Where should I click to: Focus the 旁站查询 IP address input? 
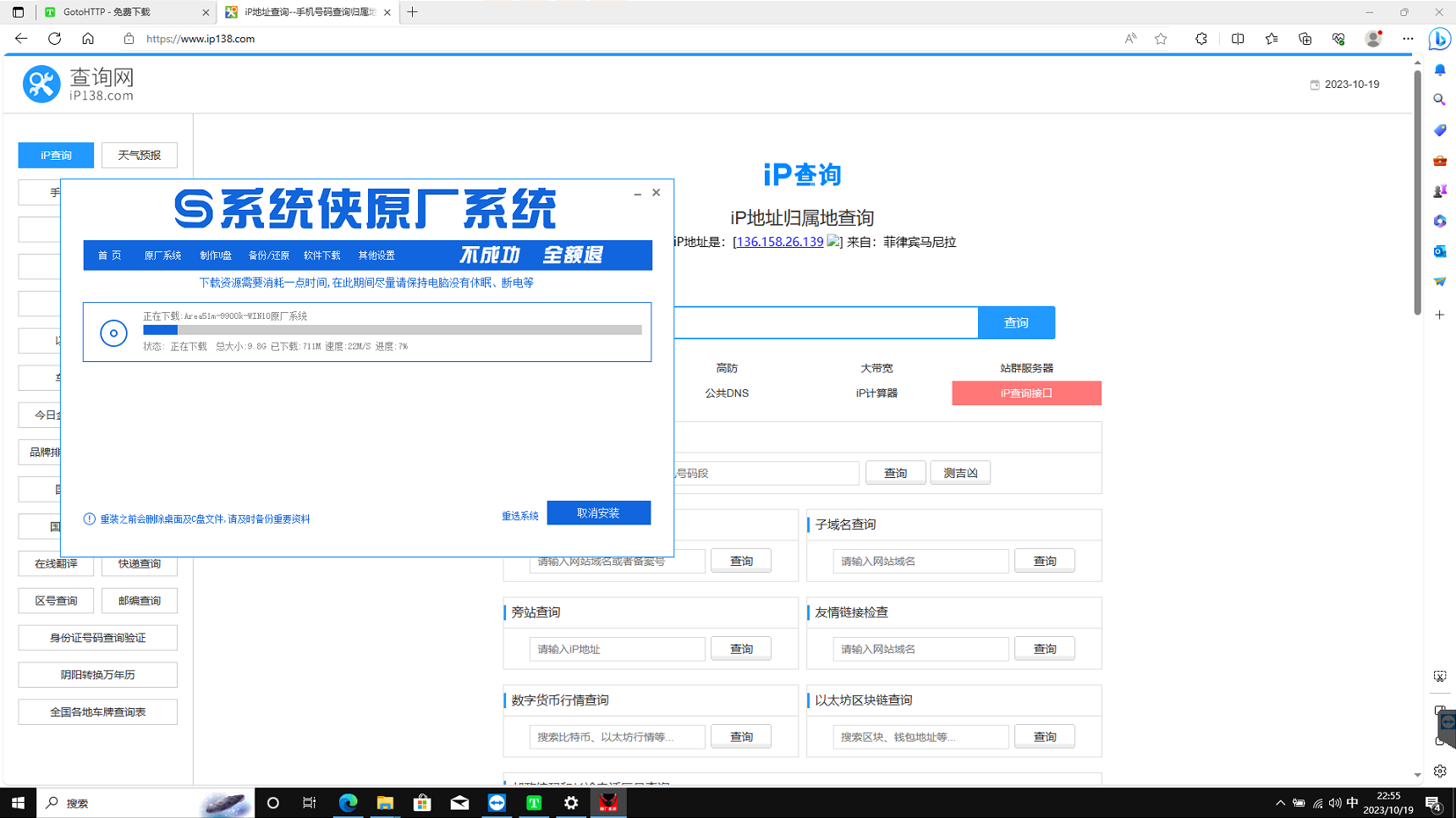618,649
